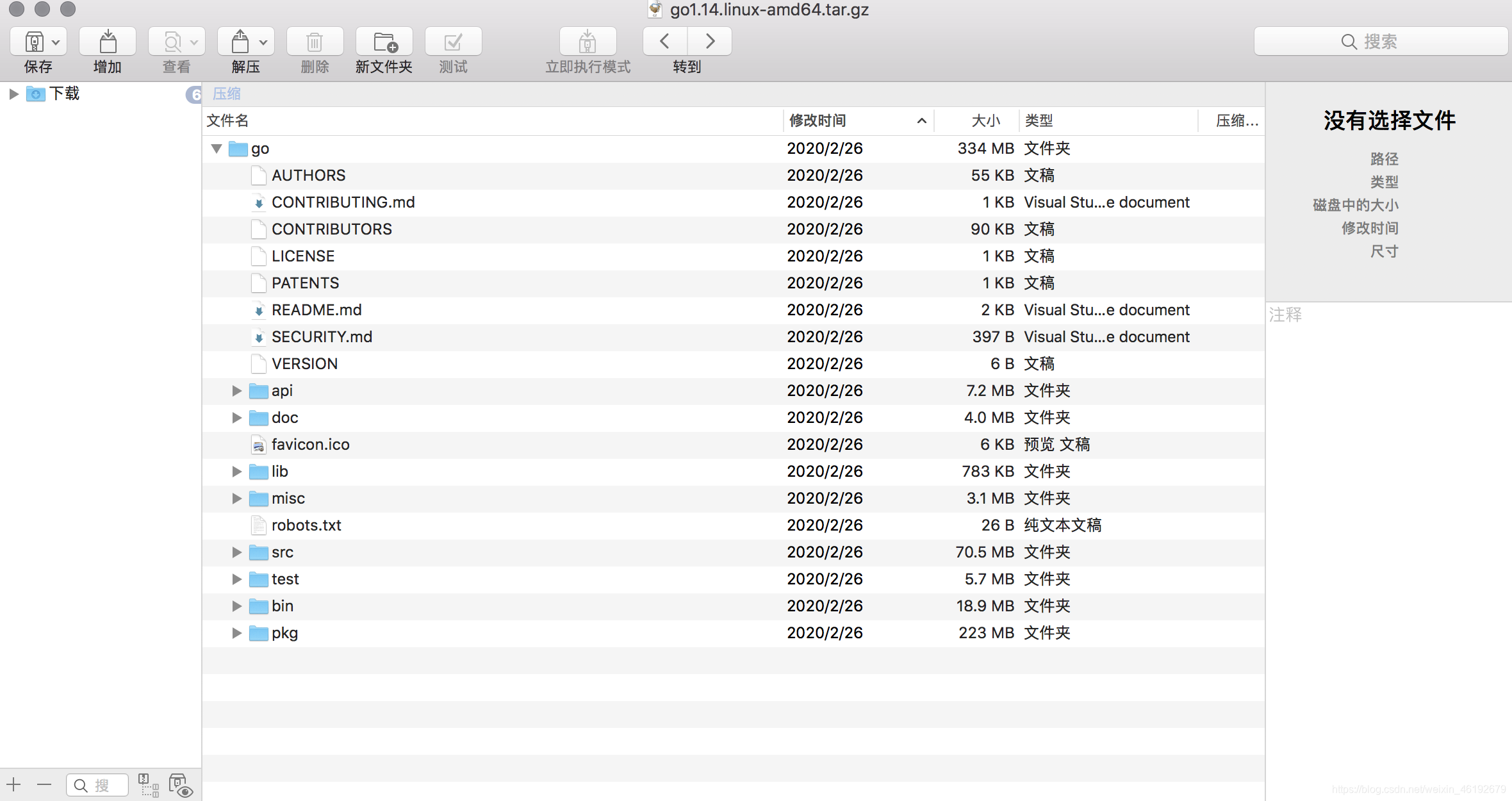Select the VERSION file
This screenshot has width=1512, height=801.
point(734,364)
